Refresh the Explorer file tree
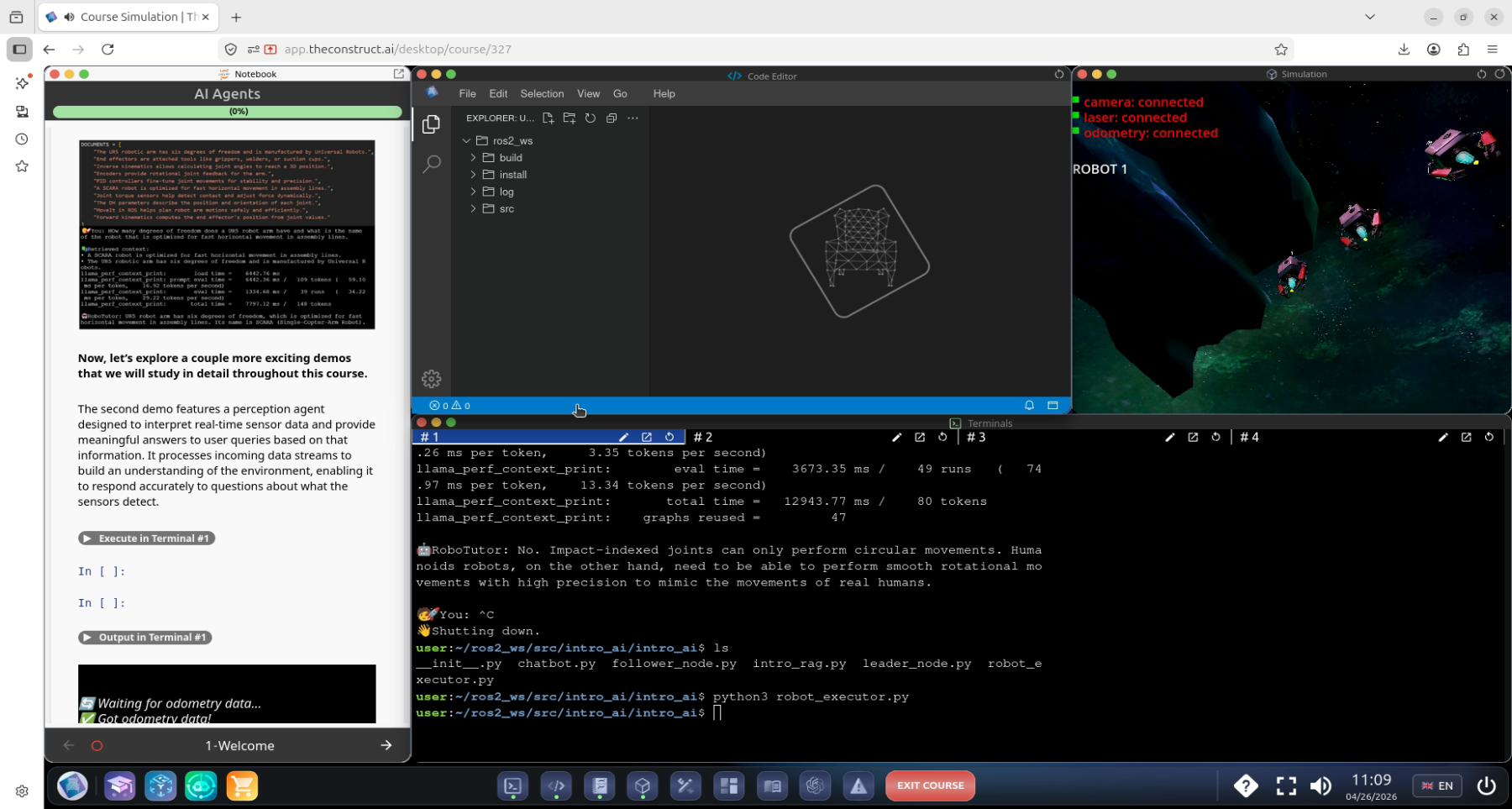 click(591, 118)
